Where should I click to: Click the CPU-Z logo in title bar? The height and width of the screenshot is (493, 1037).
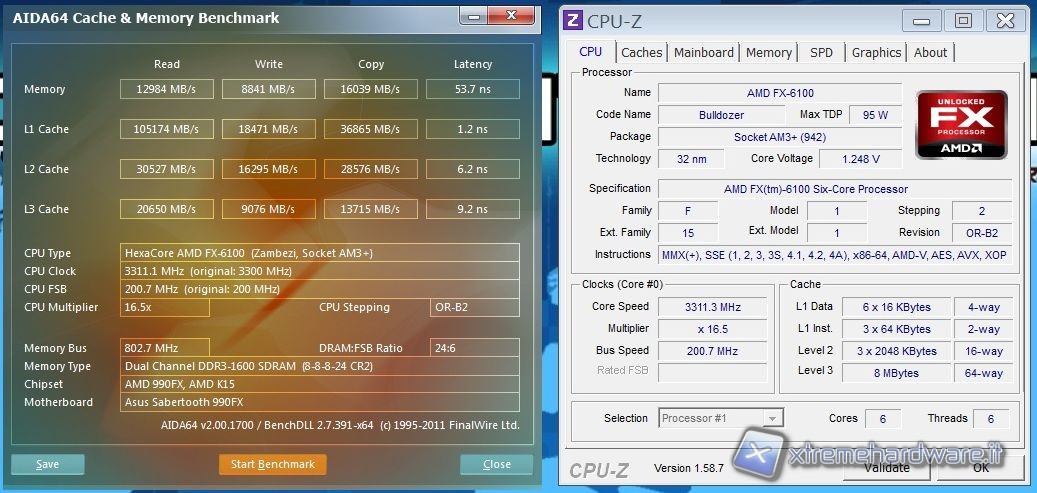(x=573, y=20)
